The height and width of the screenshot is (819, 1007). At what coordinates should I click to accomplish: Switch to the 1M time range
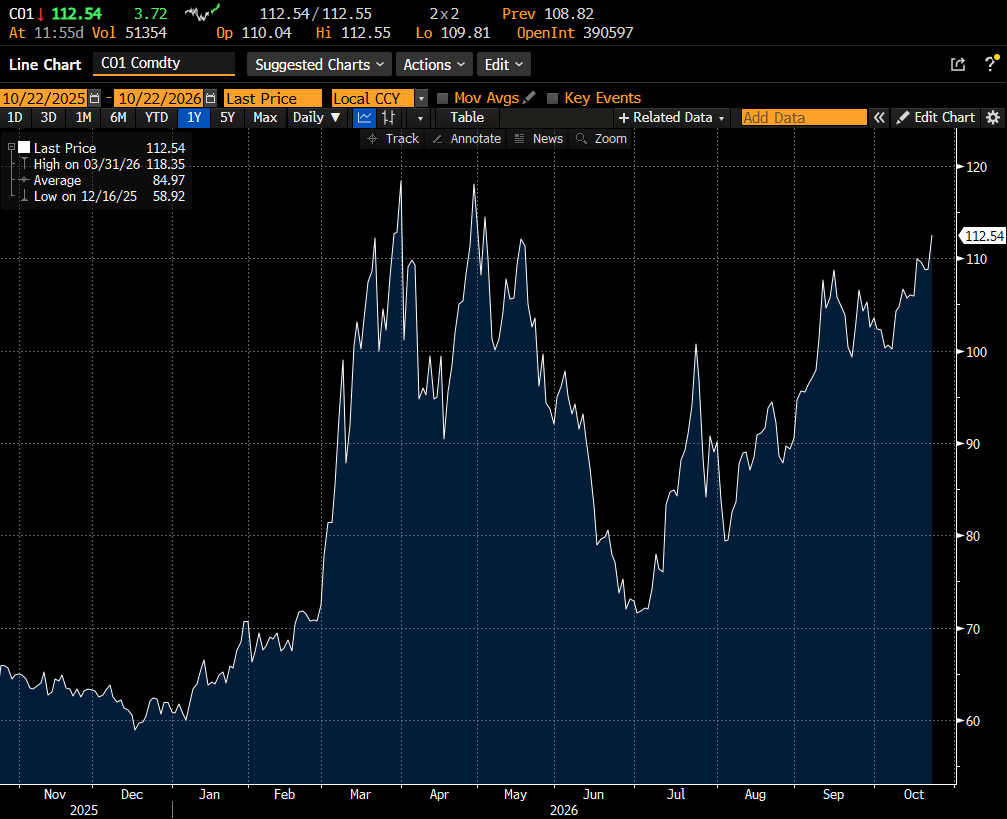(83, 118)
